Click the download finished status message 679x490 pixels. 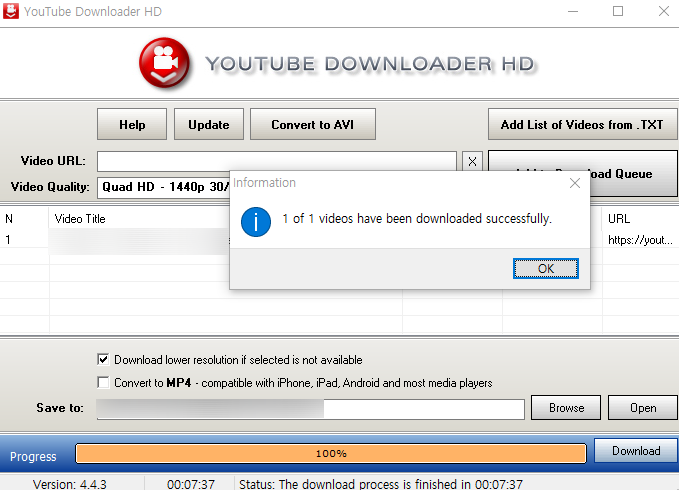(381, 484)
